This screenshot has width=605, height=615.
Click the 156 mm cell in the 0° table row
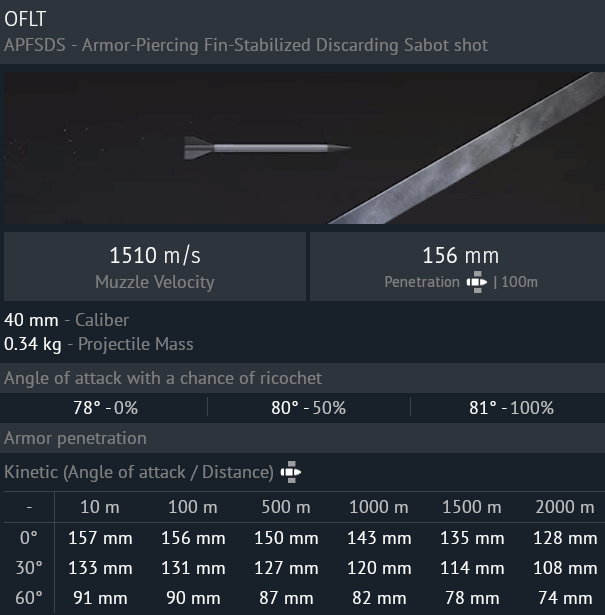[x=193, y=538]
